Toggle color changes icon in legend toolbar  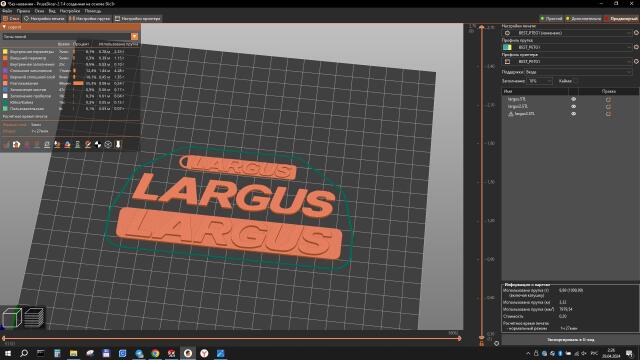coord(67,144)
